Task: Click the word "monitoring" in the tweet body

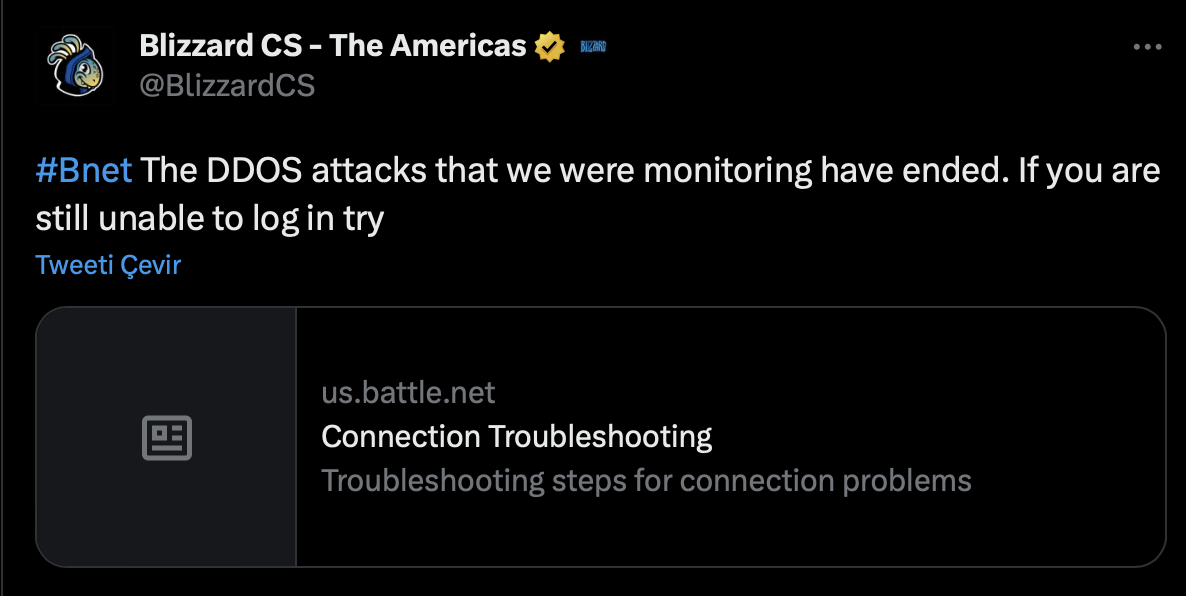Action: 727,171
